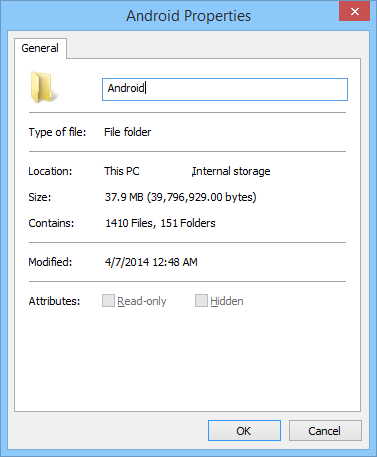Click 'Internal storage' location text
Viewport: 377px width, 457px height.
[x=231, y=171]
